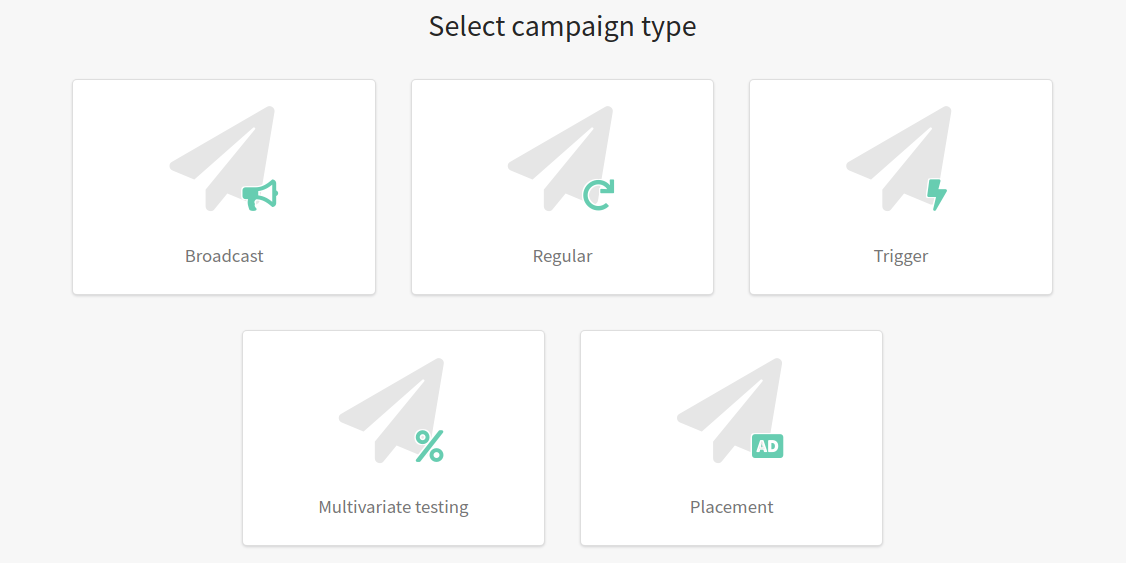Choose the Trigger campaign type card
The image size is (1126, 563).
click(901, 187)
